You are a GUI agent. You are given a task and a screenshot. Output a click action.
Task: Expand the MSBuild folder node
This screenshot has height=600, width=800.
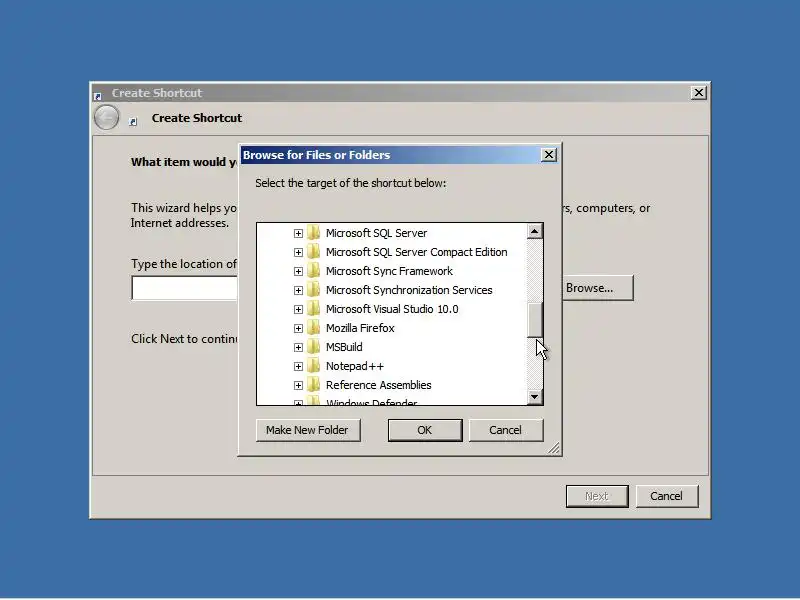[x=298, y=347]
